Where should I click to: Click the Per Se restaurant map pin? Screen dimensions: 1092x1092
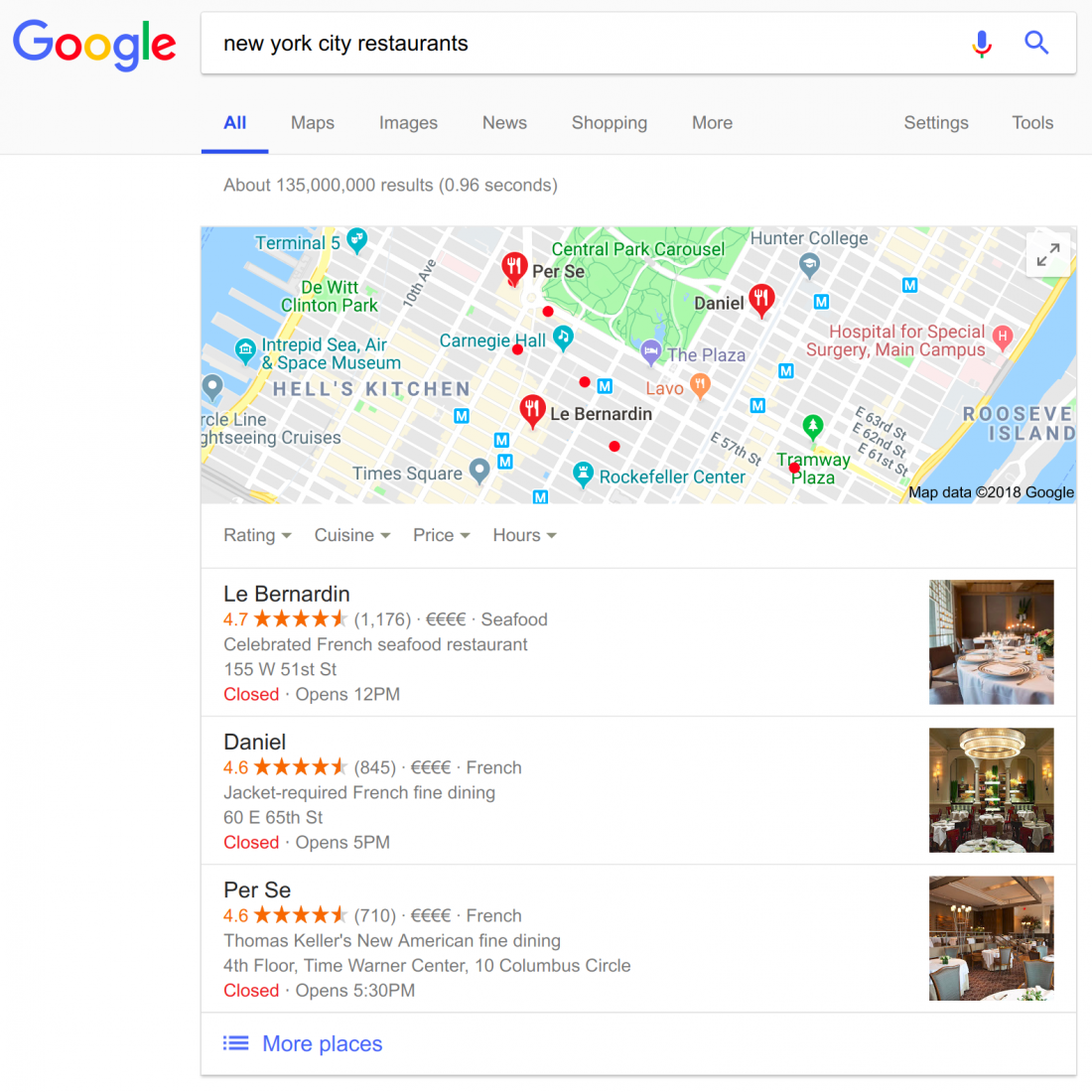click(x=514, y=269)
